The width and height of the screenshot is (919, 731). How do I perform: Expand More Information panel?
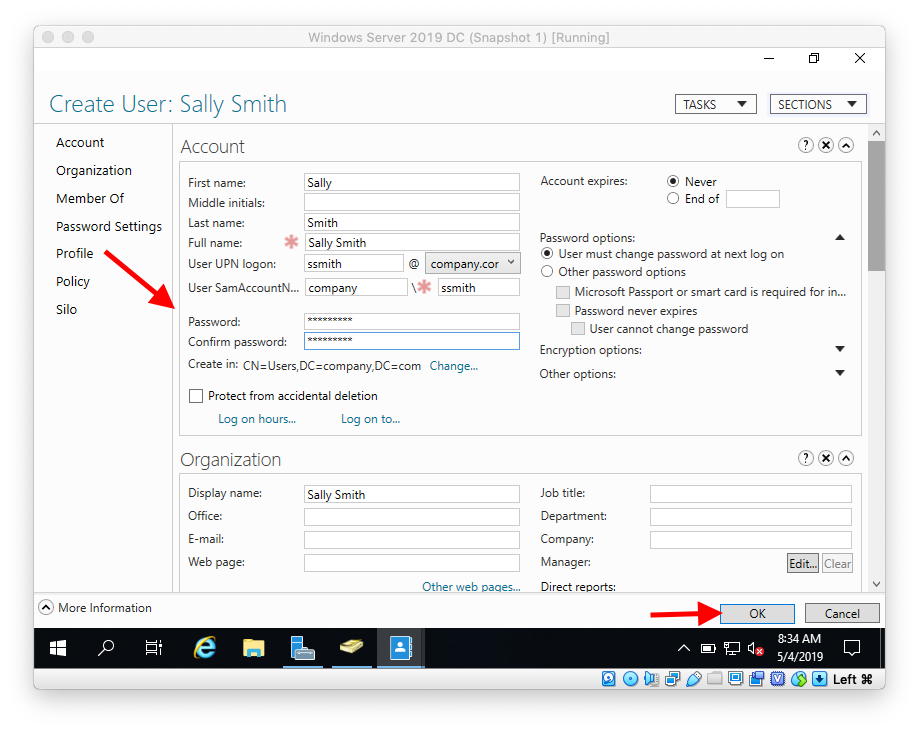pyautogui.click(x=46, y=607)
